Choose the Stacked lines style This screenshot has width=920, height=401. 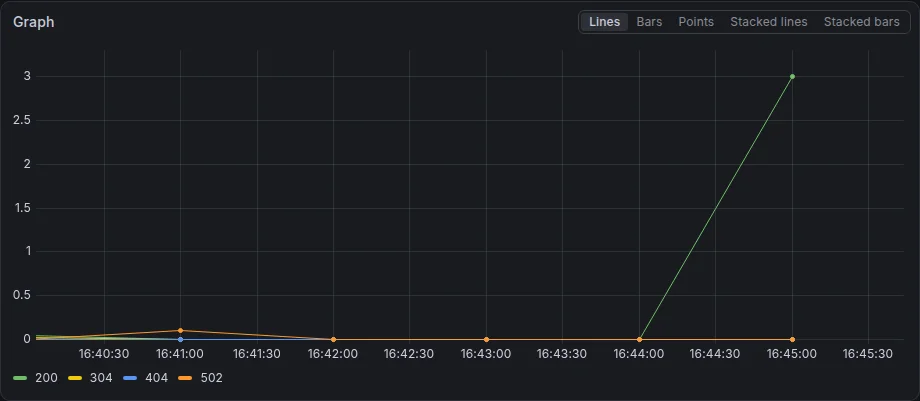tap(769, 22)
